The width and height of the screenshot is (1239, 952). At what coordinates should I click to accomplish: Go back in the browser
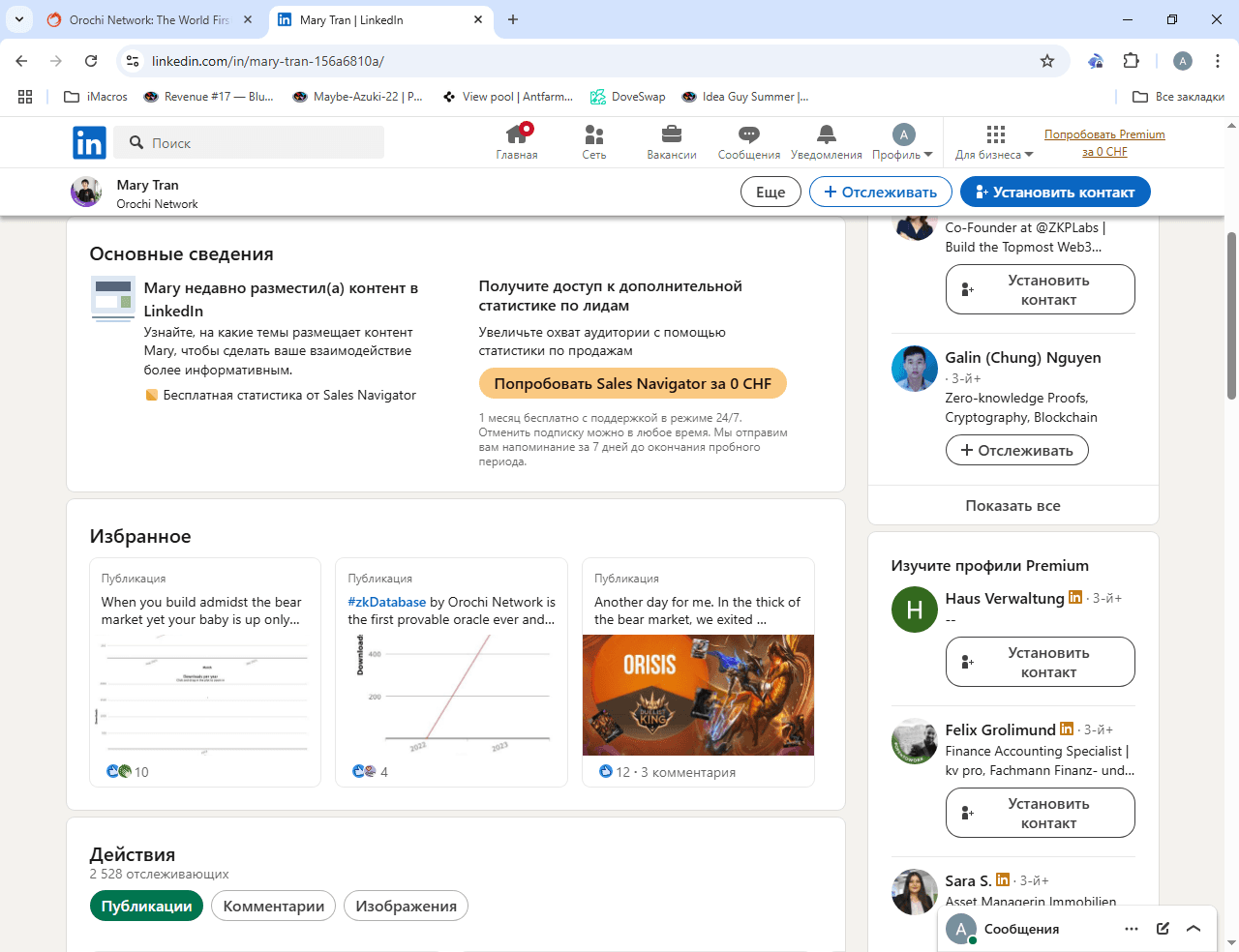click(21, 61)
